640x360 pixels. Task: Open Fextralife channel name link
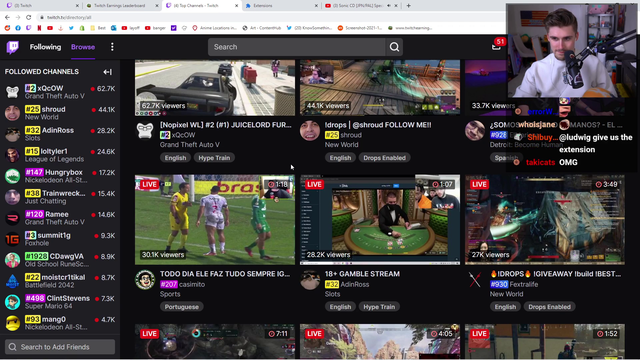coord(524,284)
